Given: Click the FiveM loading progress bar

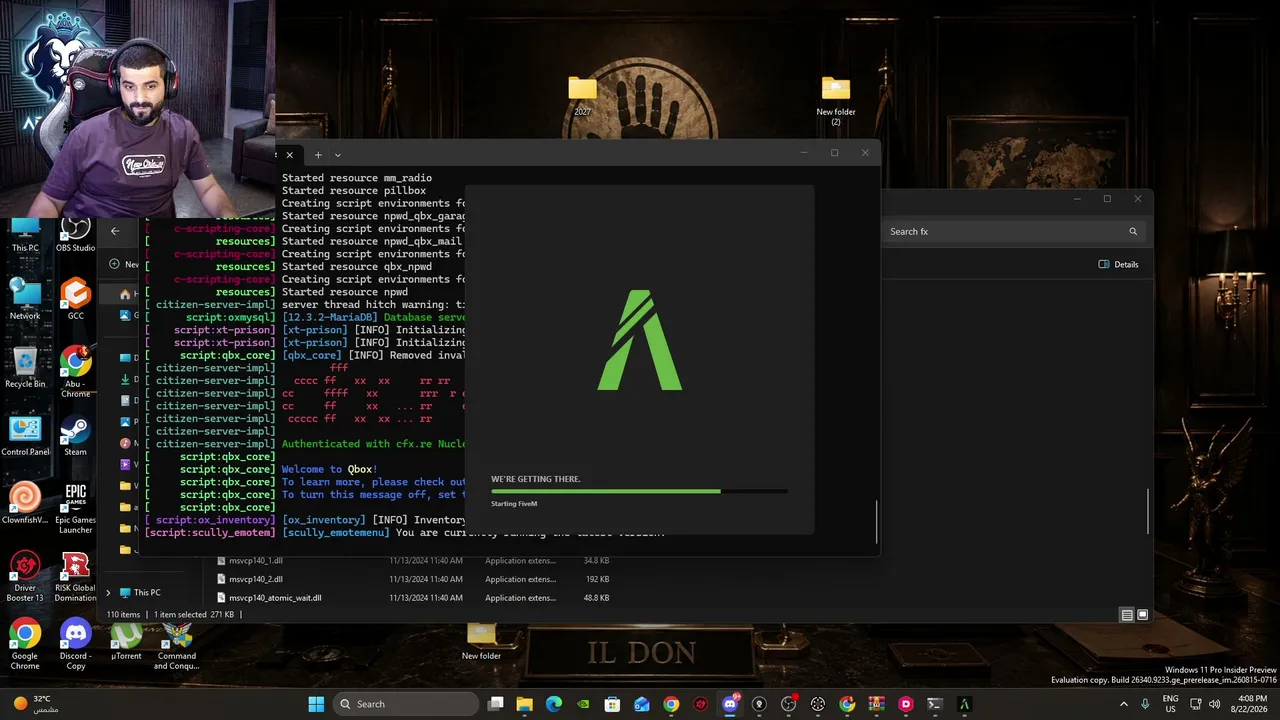Looking at the screenshot, I should point(639,491).
